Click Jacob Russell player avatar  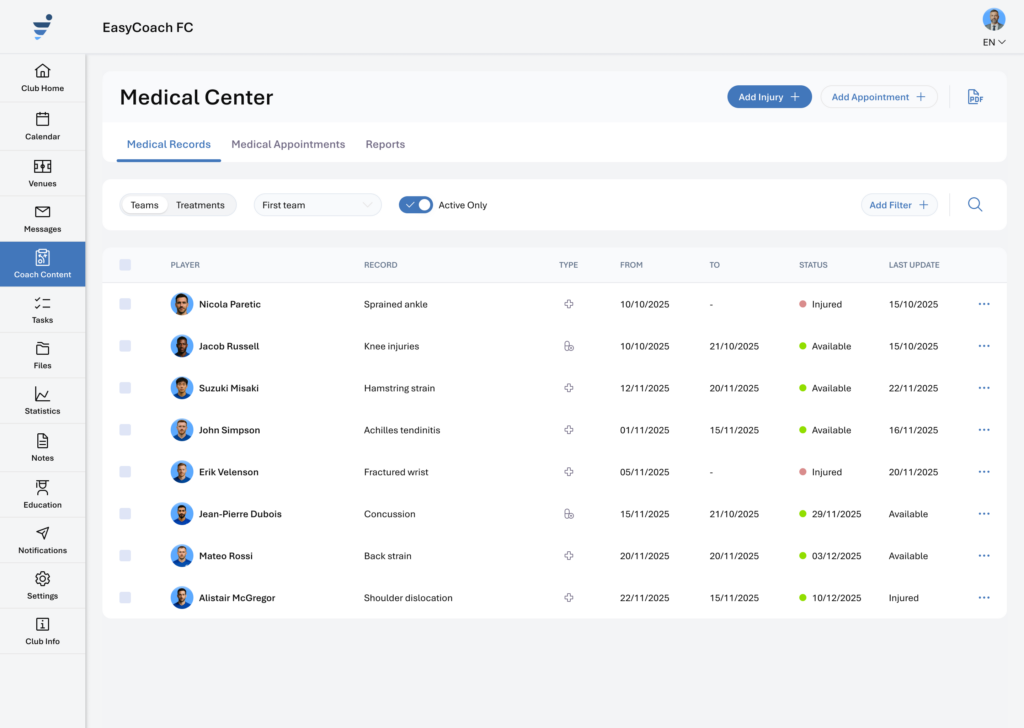click(182, 346)
